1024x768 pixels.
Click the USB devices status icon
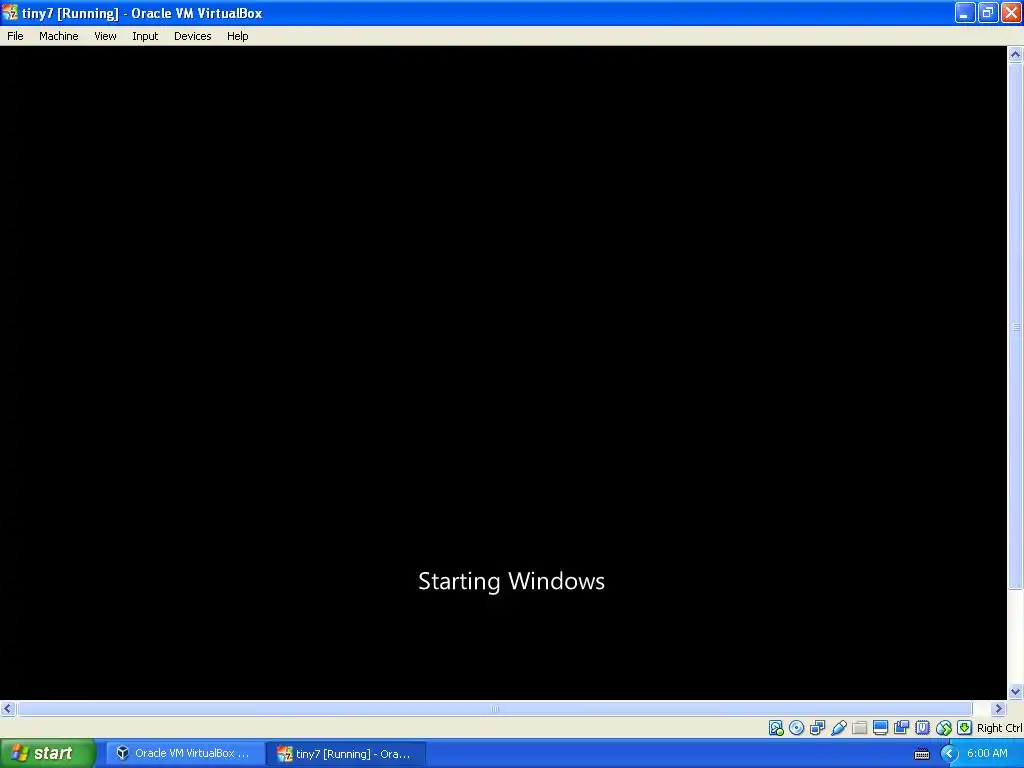(x=839, y=728)
